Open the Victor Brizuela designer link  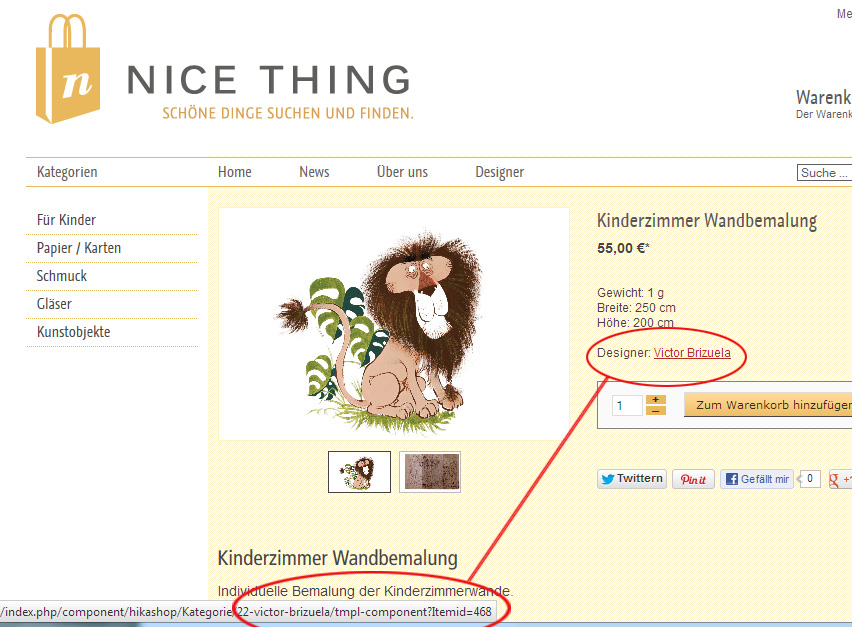click(x=692, y=353)
